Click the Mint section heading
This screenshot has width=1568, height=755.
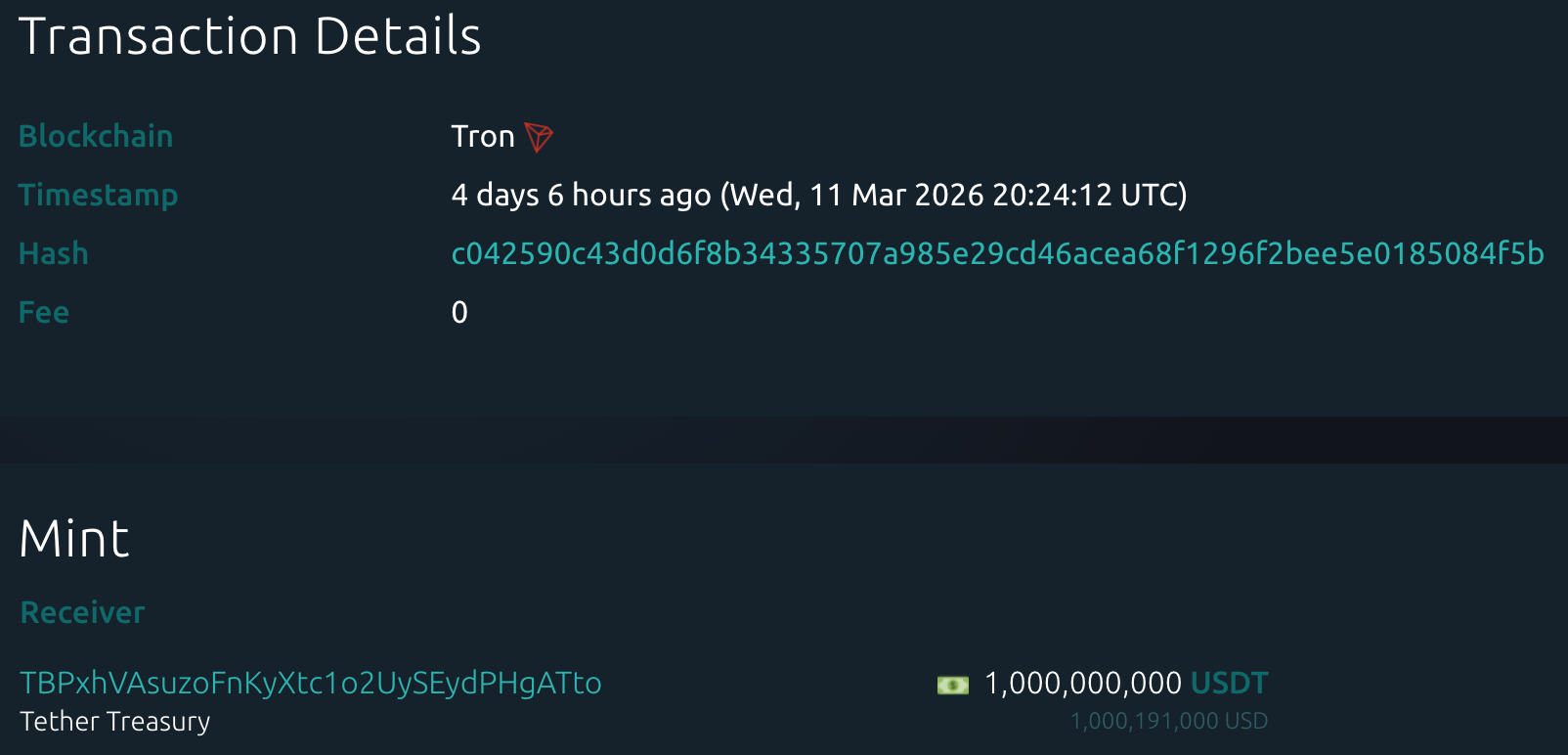pyautogui.click(x=74, y=539)
